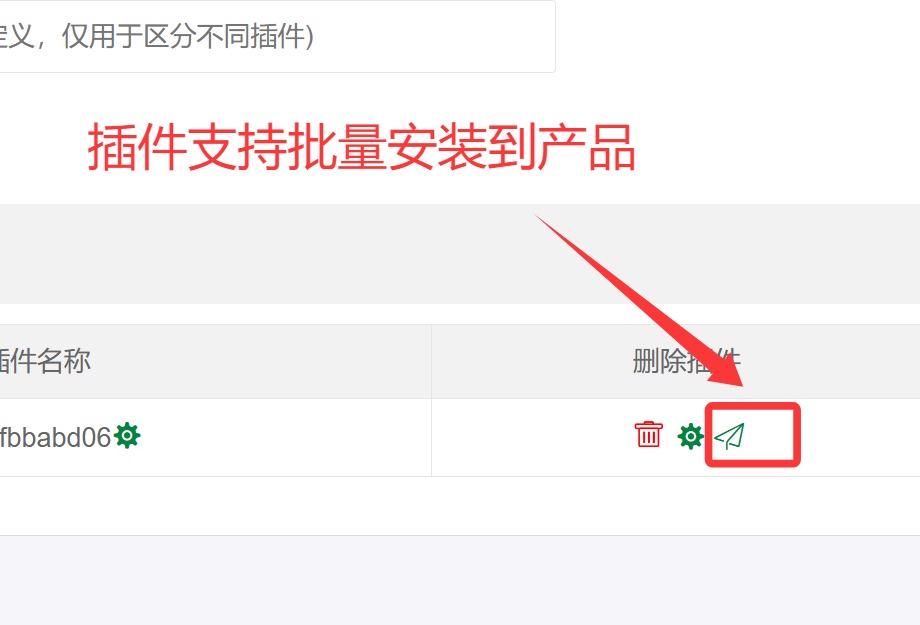Focus the plugin name input field
This screenshot has width=920, height=625.
[278, 36]
